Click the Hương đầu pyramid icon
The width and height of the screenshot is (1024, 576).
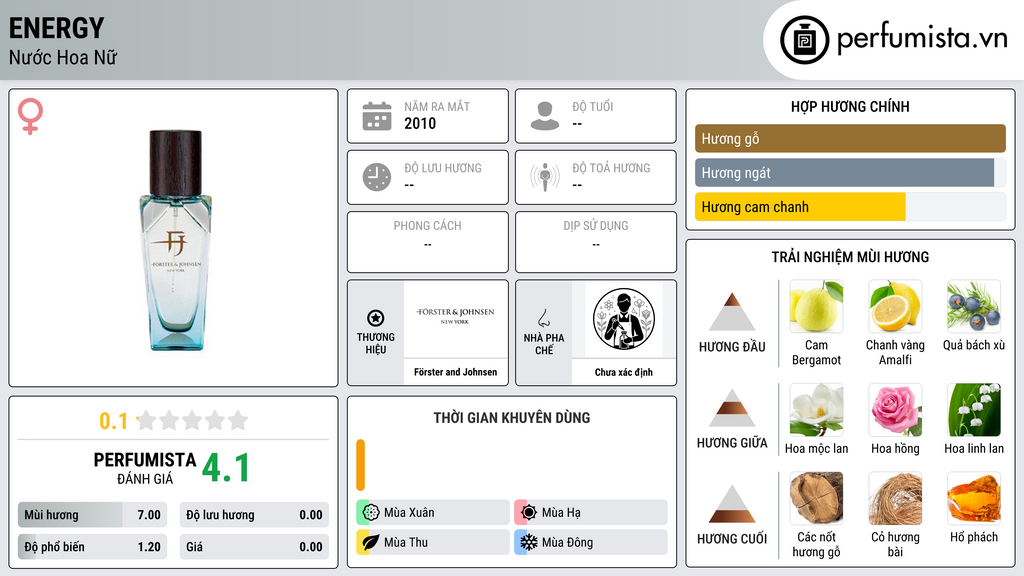pos(732,312)
